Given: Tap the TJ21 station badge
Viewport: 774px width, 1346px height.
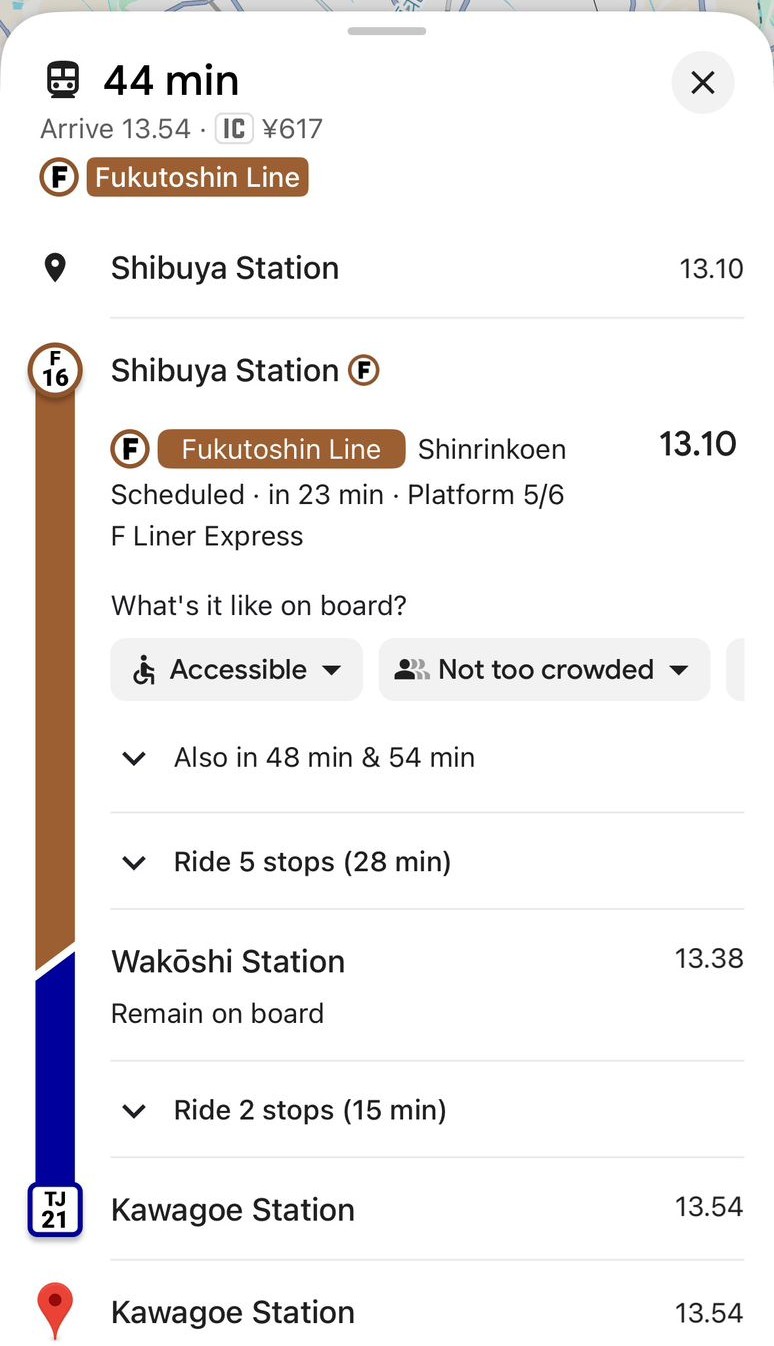Looking at the screenshot, I should point(55,1209).
